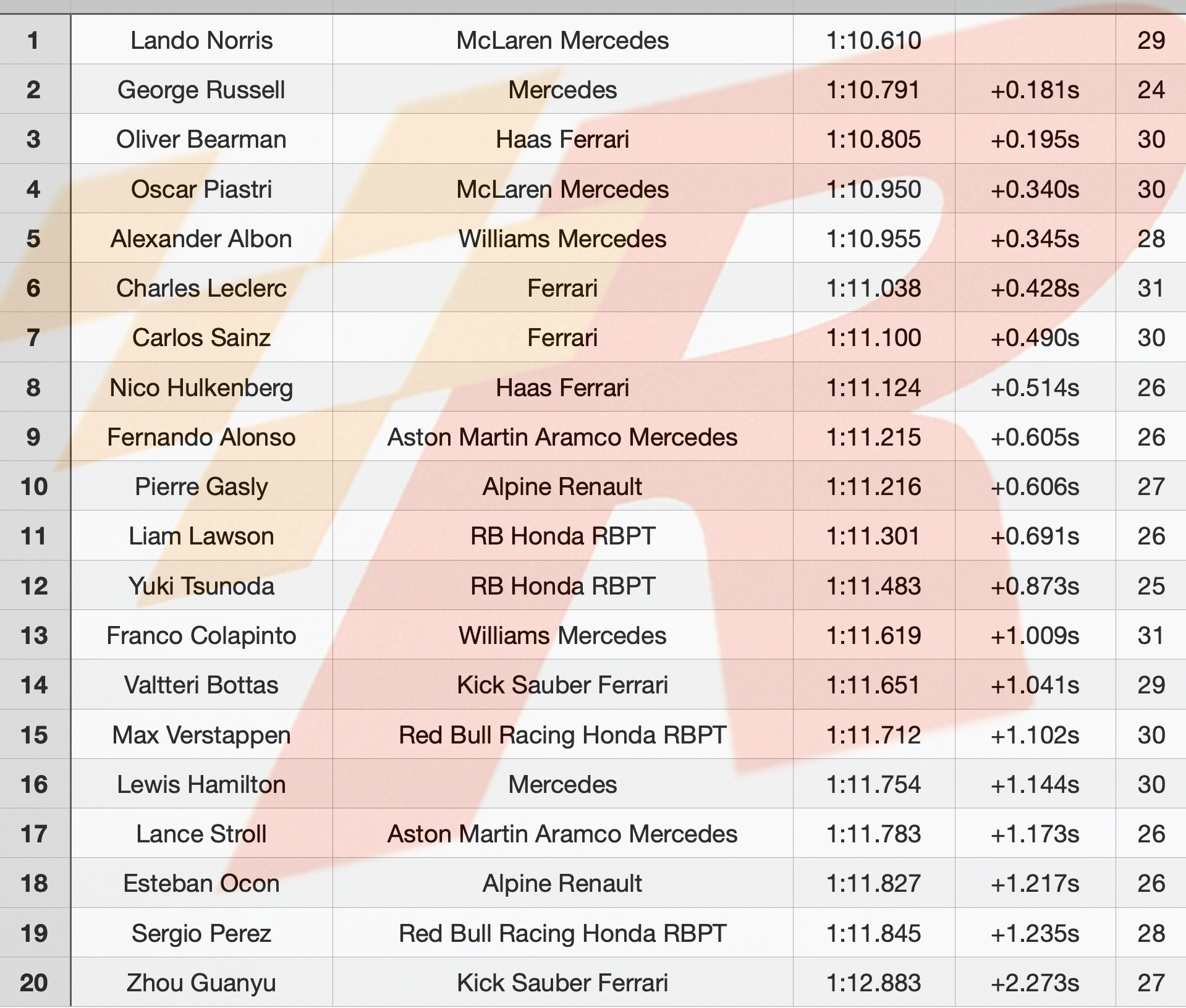Click row header number 6
1186x1008 pixels.
pos(35,288)
